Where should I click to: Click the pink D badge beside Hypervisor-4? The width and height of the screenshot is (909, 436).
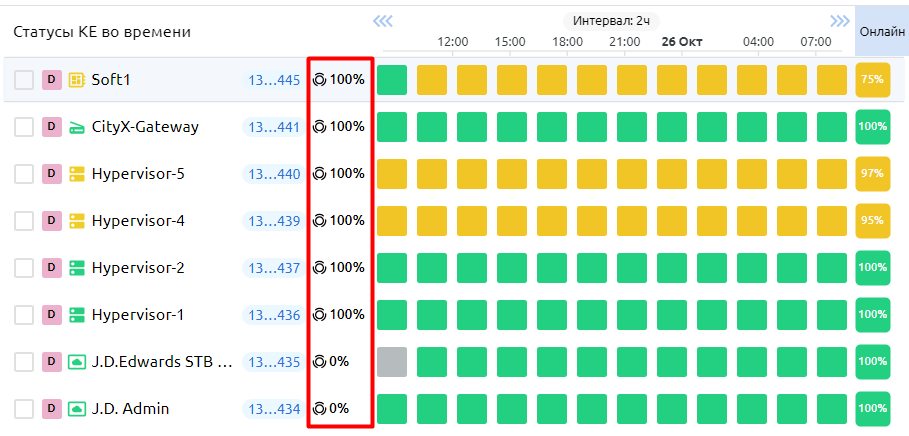click(x=52, y=221)
